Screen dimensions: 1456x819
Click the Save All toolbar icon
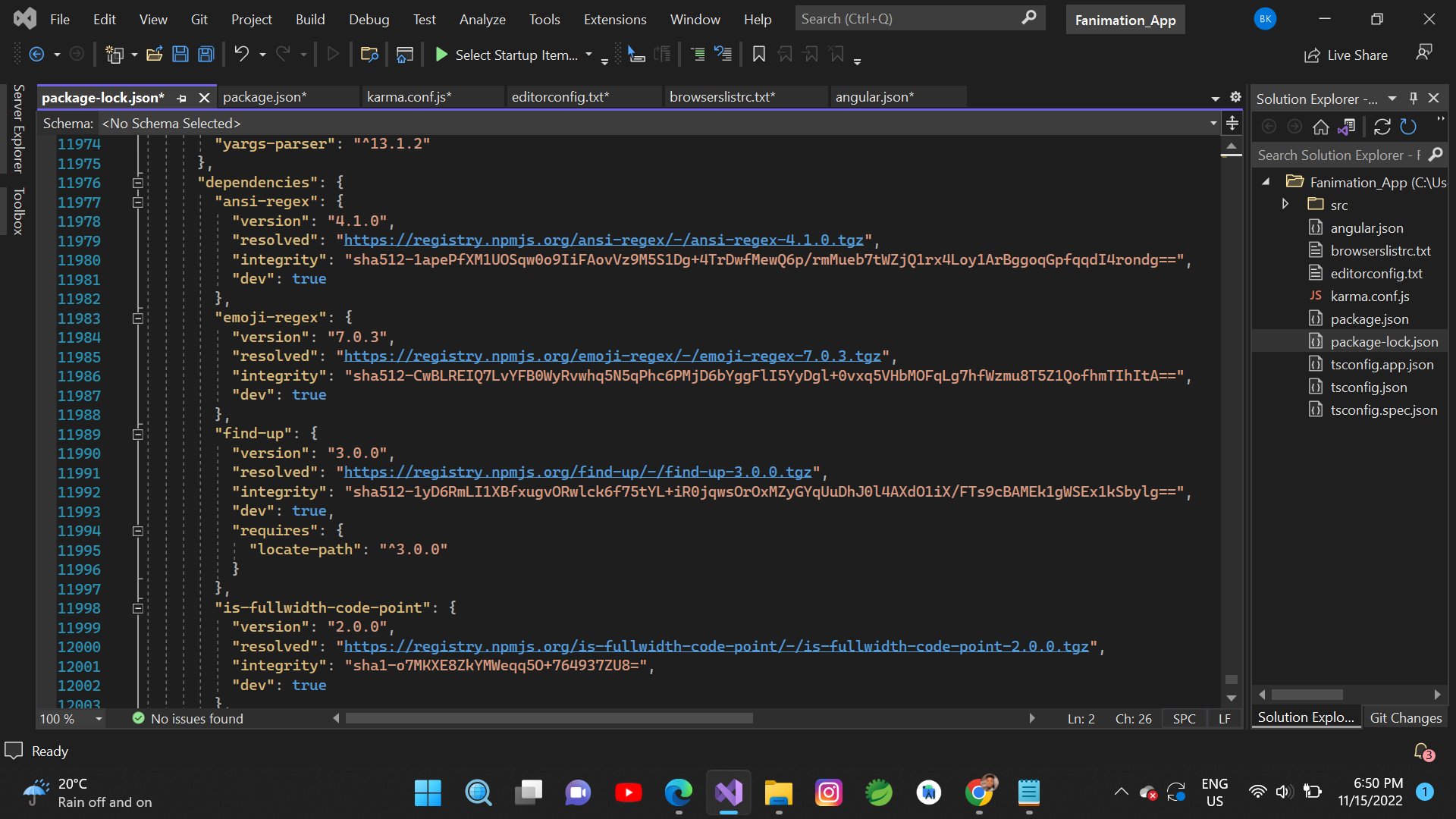206,55
